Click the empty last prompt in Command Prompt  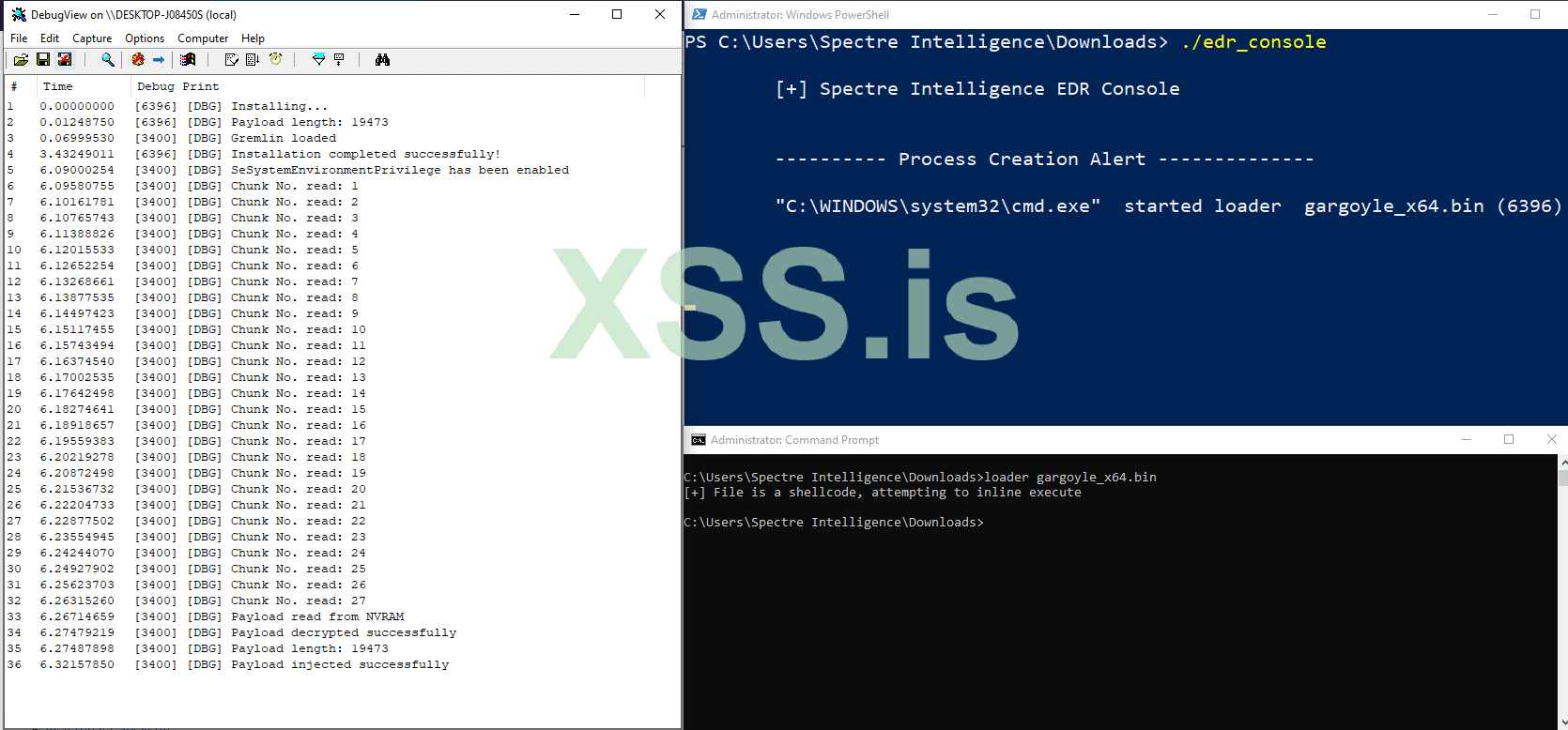[834, 523]
